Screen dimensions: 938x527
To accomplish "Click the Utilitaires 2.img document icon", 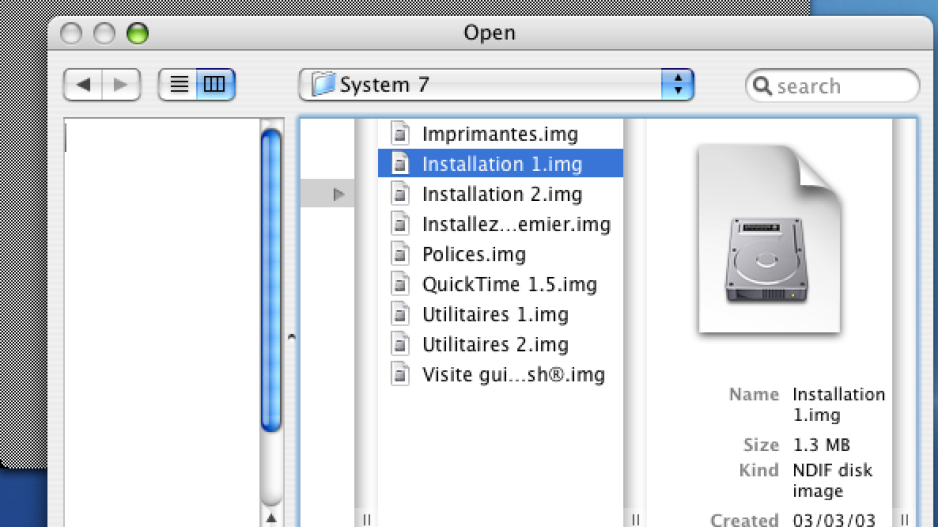I will 400,344.
